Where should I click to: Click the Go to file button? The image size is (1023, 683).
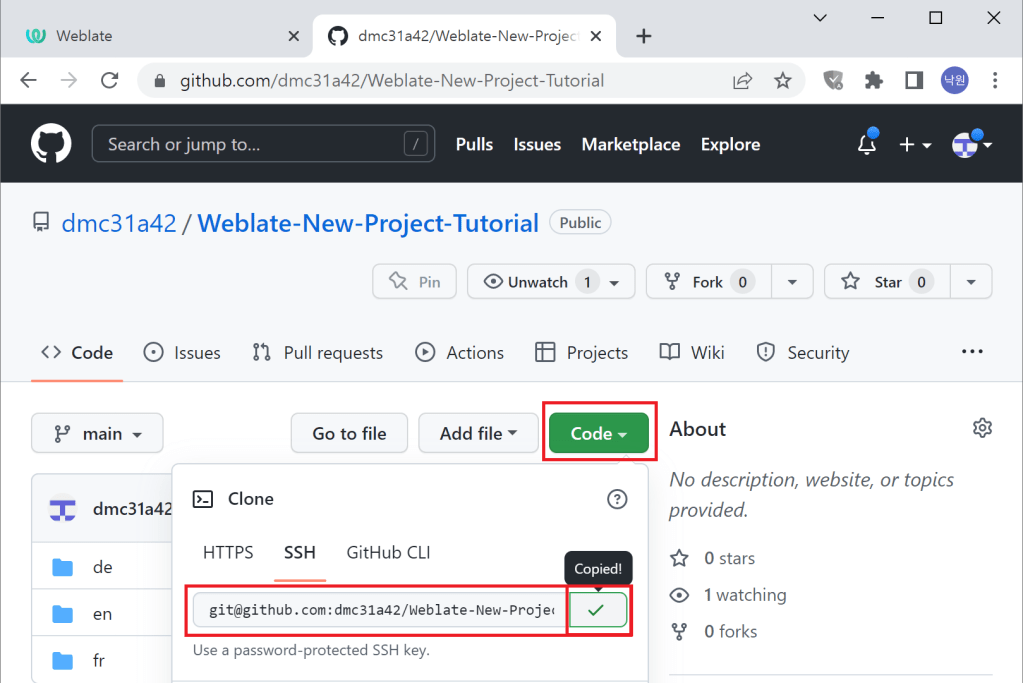pyautogui.click(x=349, y=434)
